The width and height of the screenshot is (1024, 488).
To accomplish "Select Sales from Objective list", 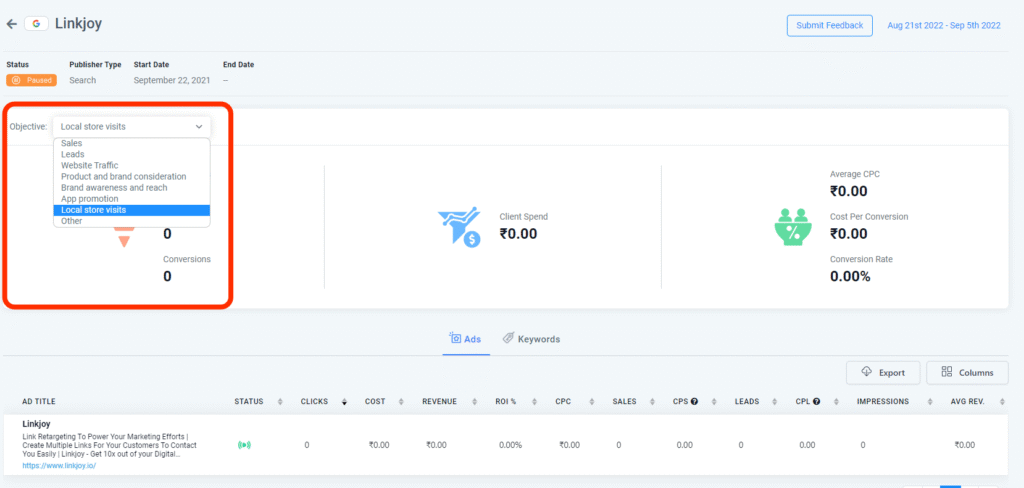I will (71, 144).
